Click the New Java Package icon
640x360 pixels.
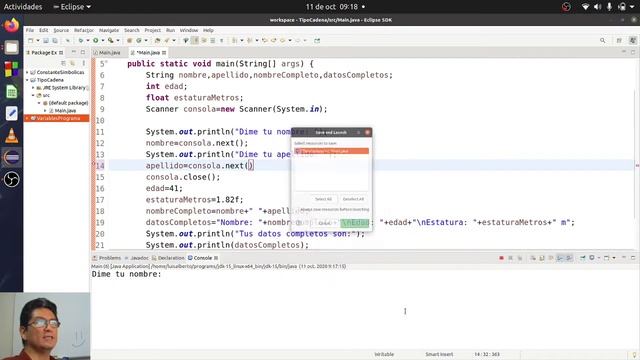click(129, 40)
